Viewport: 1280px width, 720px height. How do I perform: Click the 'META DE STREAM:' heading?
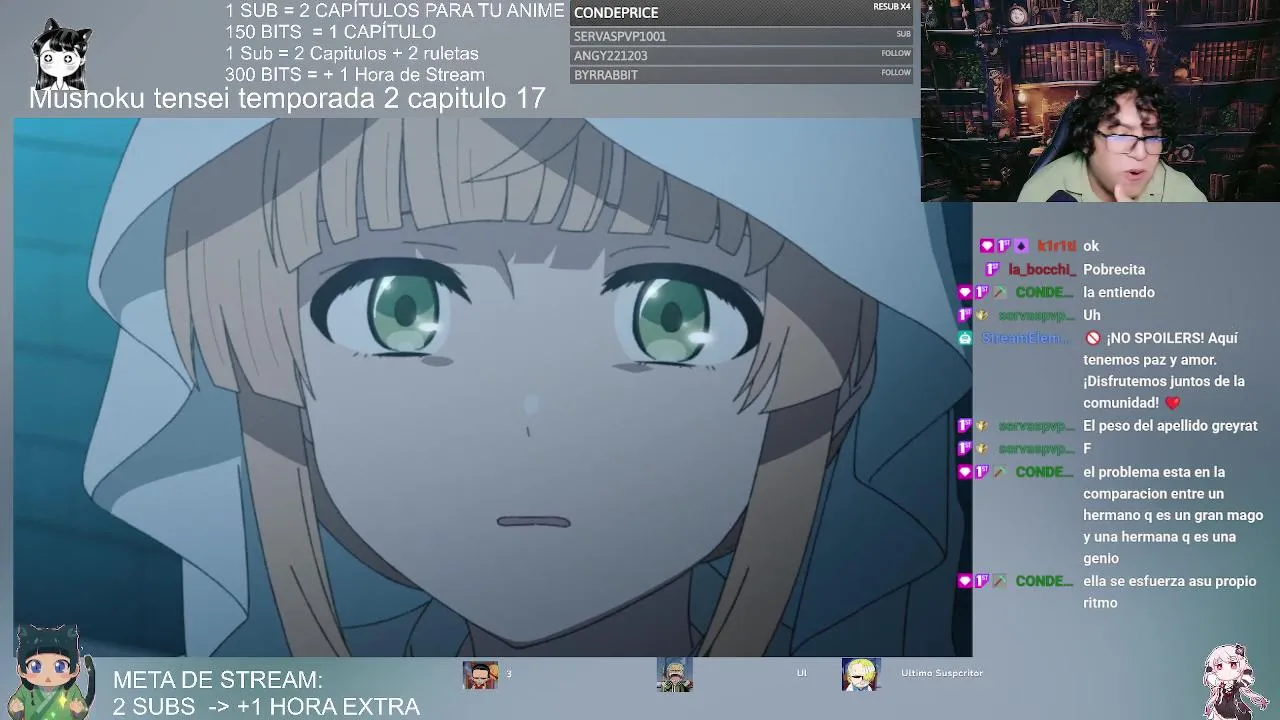[x=217, y=680]
